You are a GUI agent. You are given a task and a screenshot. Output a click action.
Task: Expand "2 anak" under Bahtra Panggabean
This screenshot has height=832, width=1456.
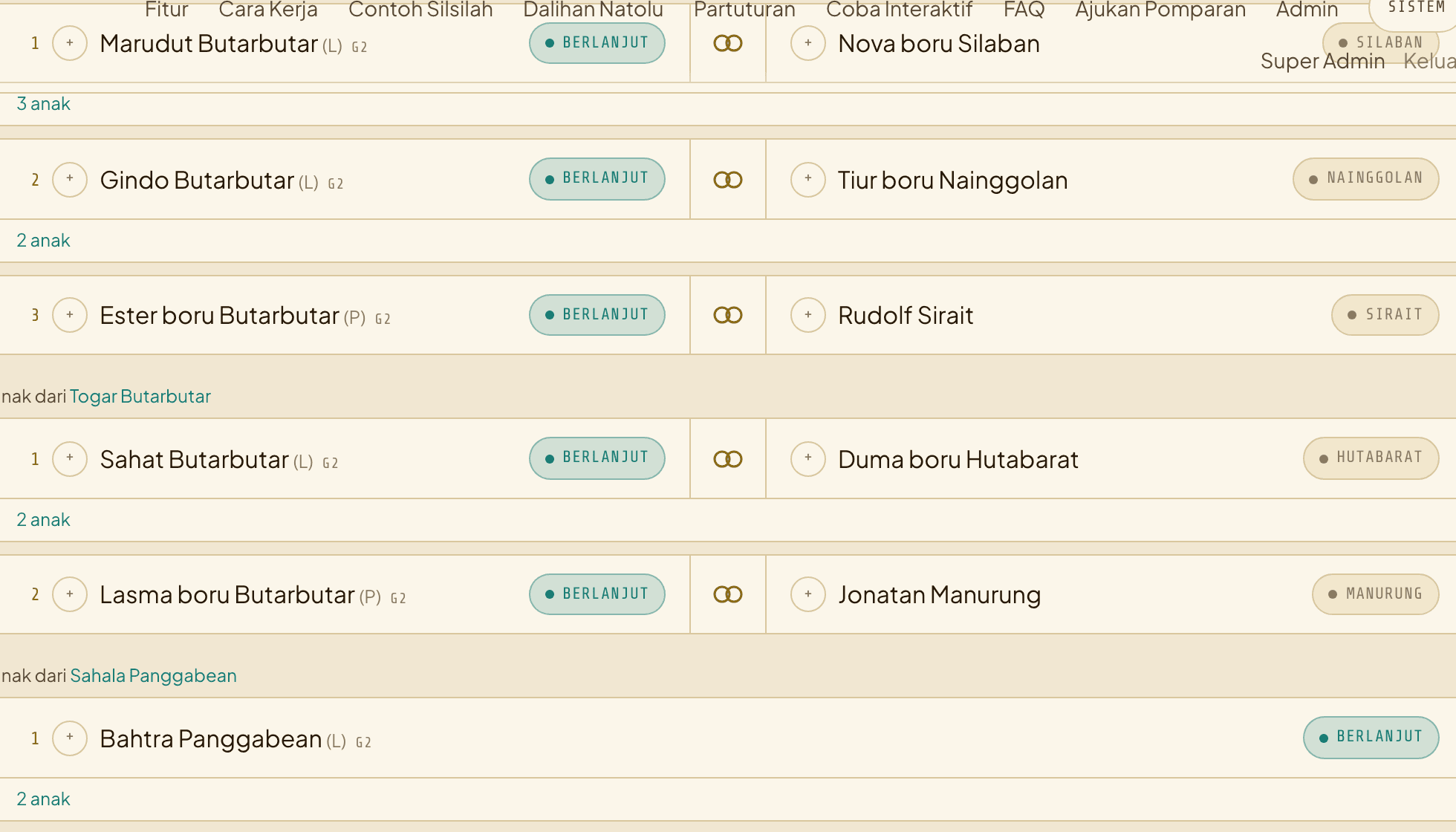coord(43,799)
